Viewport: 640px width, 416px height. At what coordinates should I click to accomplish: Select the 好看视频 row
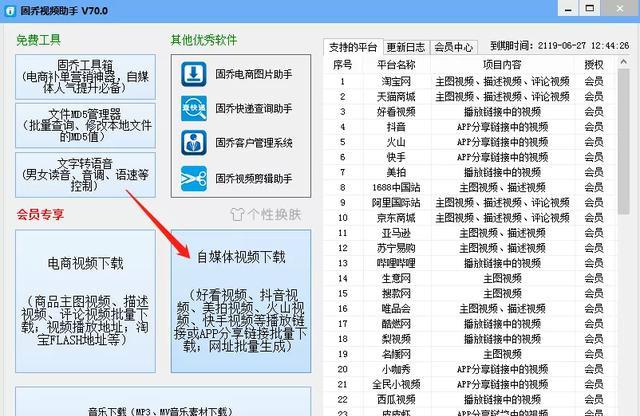pos(469,111)
